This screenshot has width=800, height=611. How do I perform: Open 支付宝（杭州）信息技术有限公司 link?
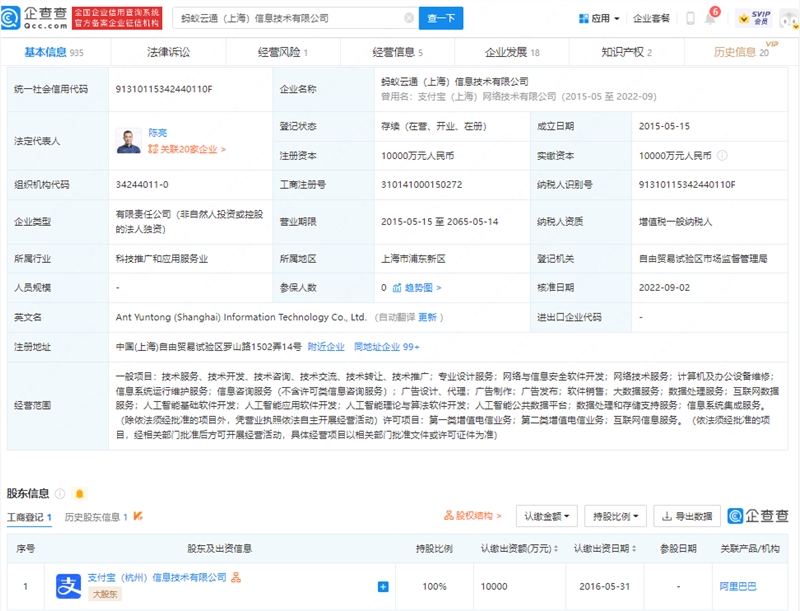pos(157,577)
